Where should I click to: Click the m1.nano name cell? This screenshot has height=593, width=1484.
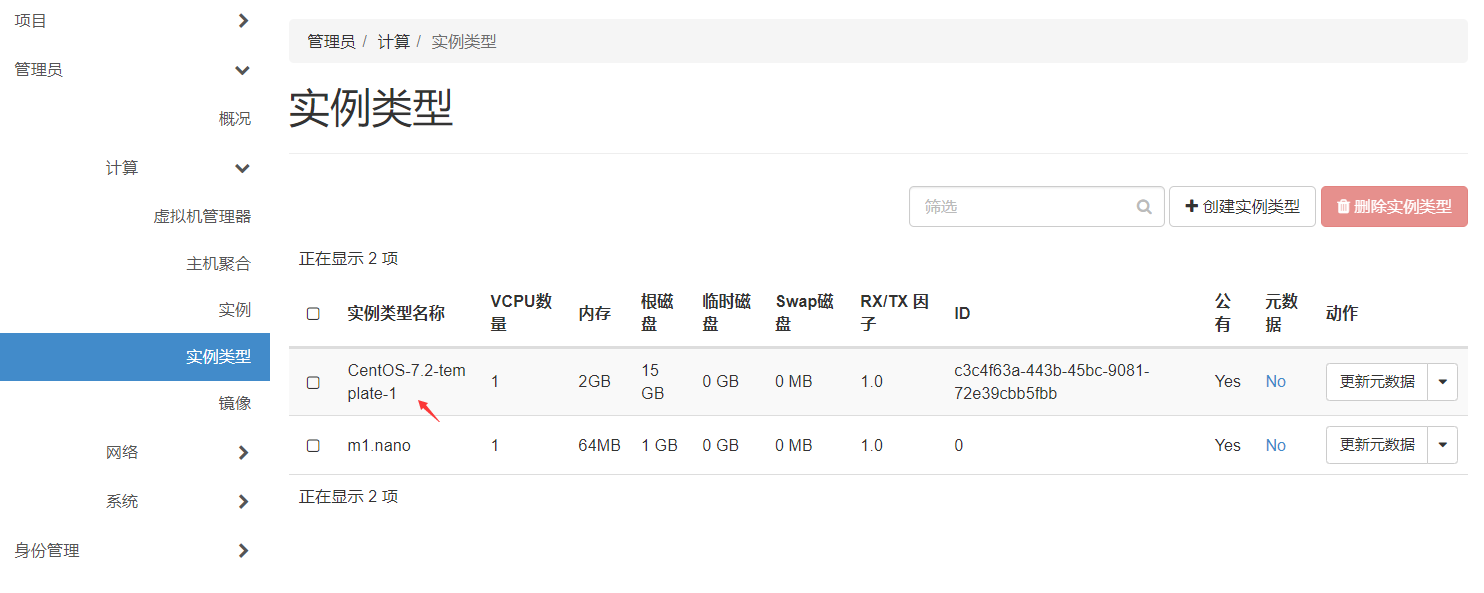tap(379, 445)
